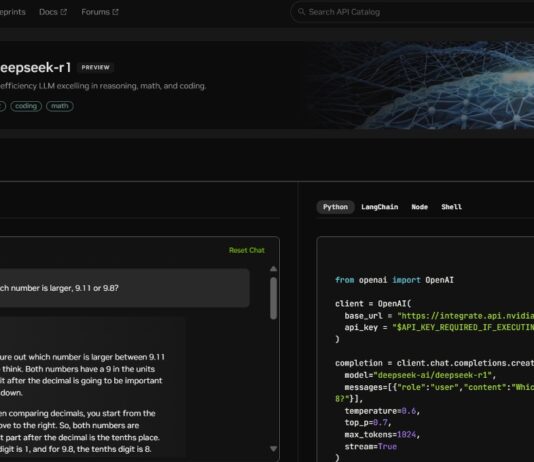Switch to the Python code tab
This screenshot has width=534, height=462.
pos(335,207)
